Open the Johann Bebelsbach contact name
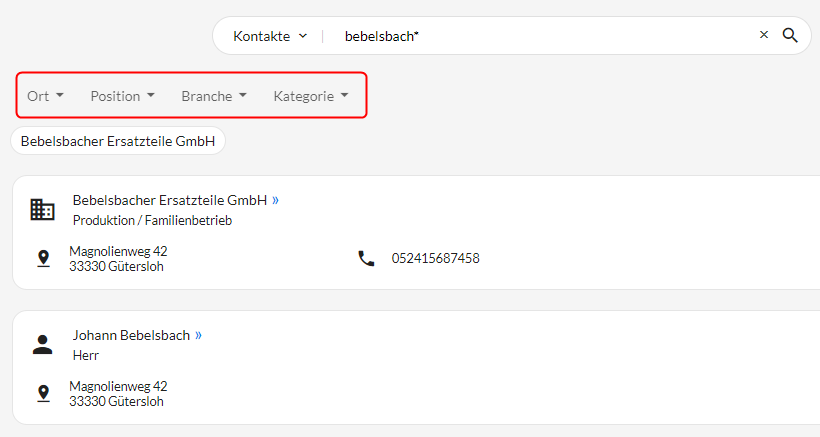 pos(131,335)
